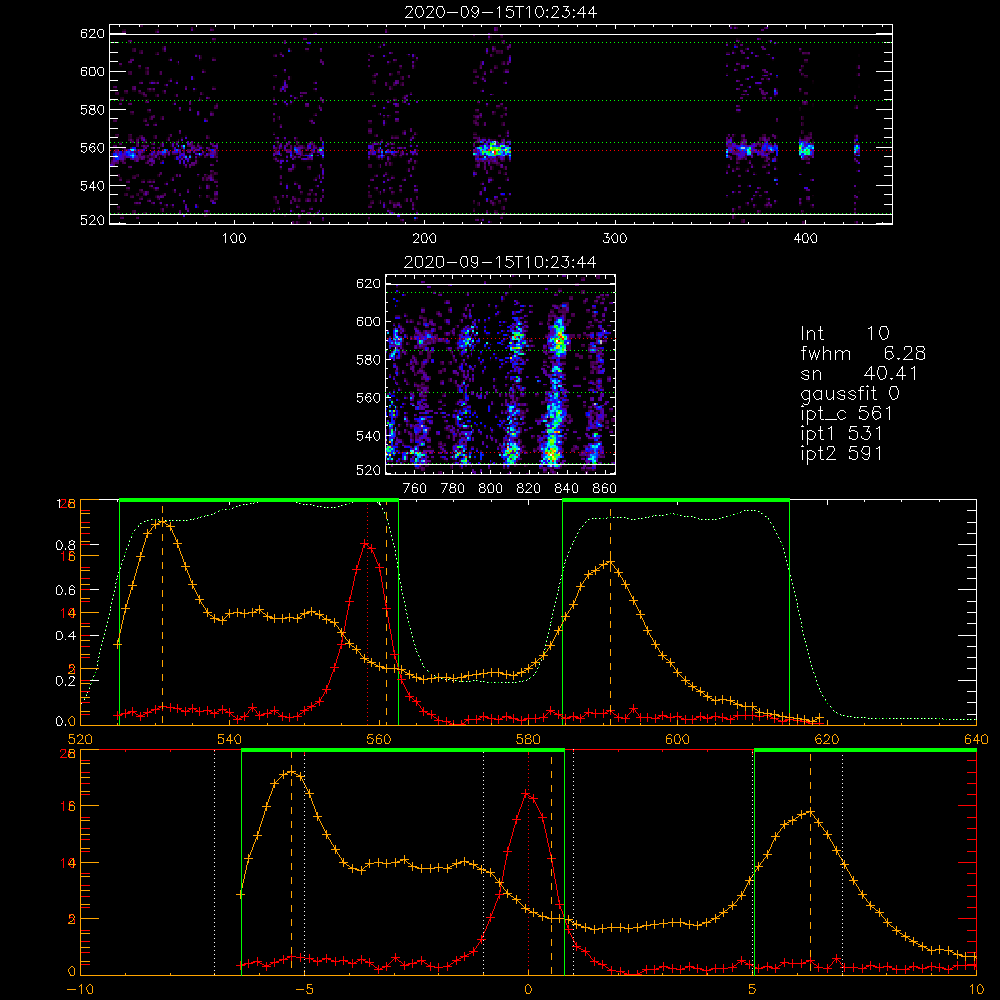Select the 'fwhm 6.28' readout

click(863, 353)
